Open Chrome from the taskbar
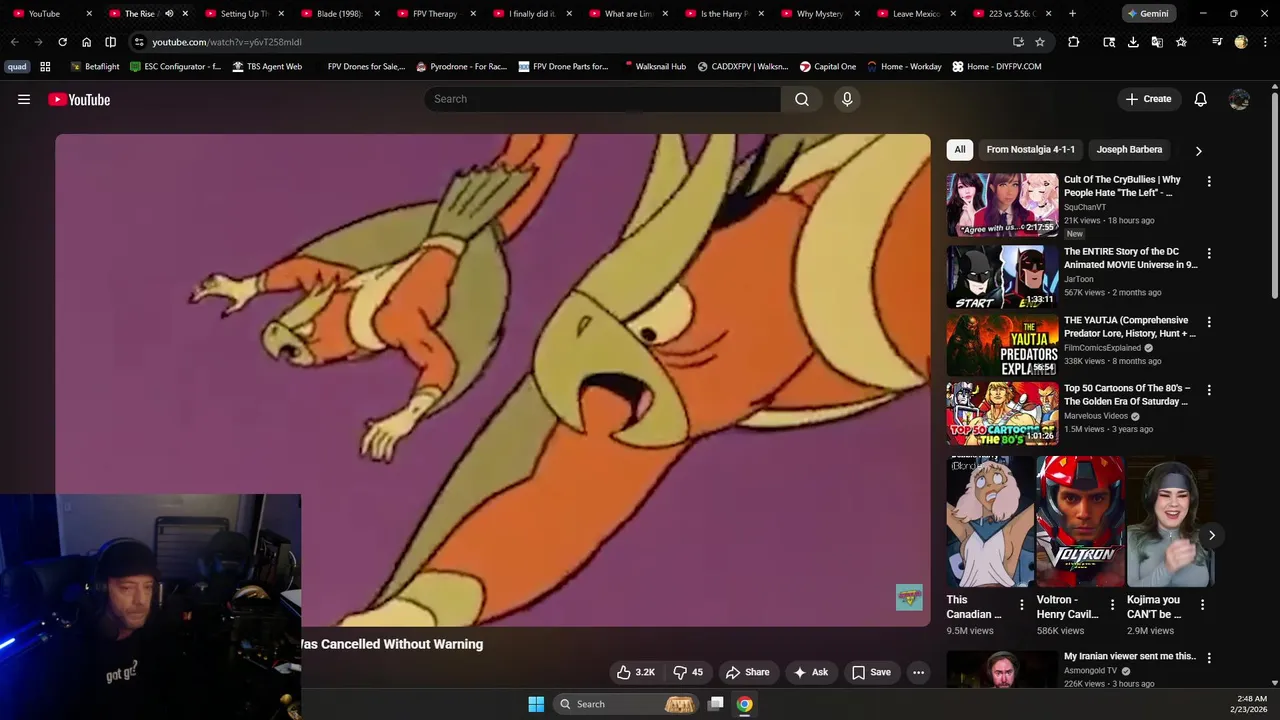 [x=745, y=704]
